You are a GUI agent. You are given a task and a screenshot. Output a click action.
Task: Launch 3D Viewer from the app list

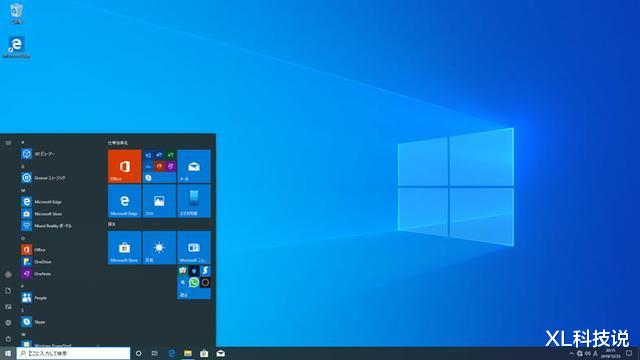click(61, 154)
